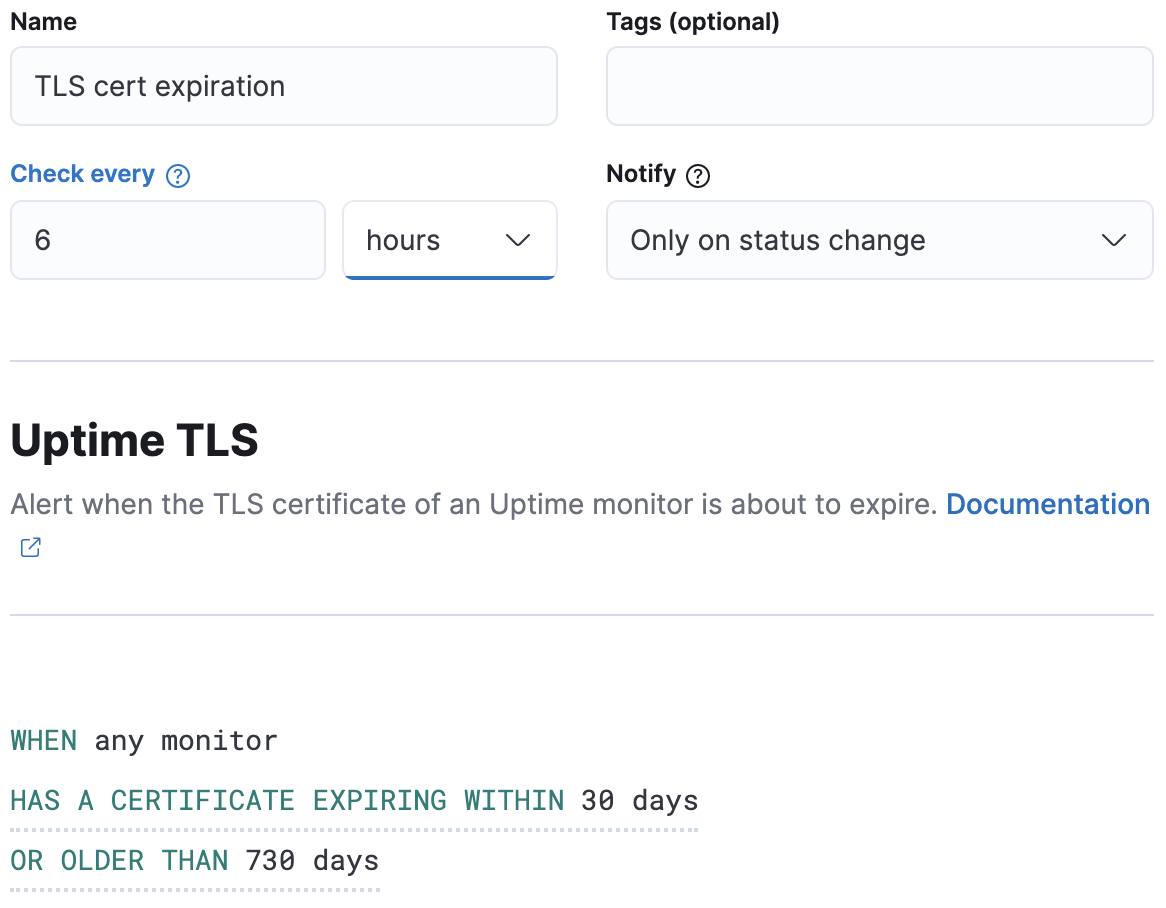Focus the empty Tags input box

click(x=879, y=87)
